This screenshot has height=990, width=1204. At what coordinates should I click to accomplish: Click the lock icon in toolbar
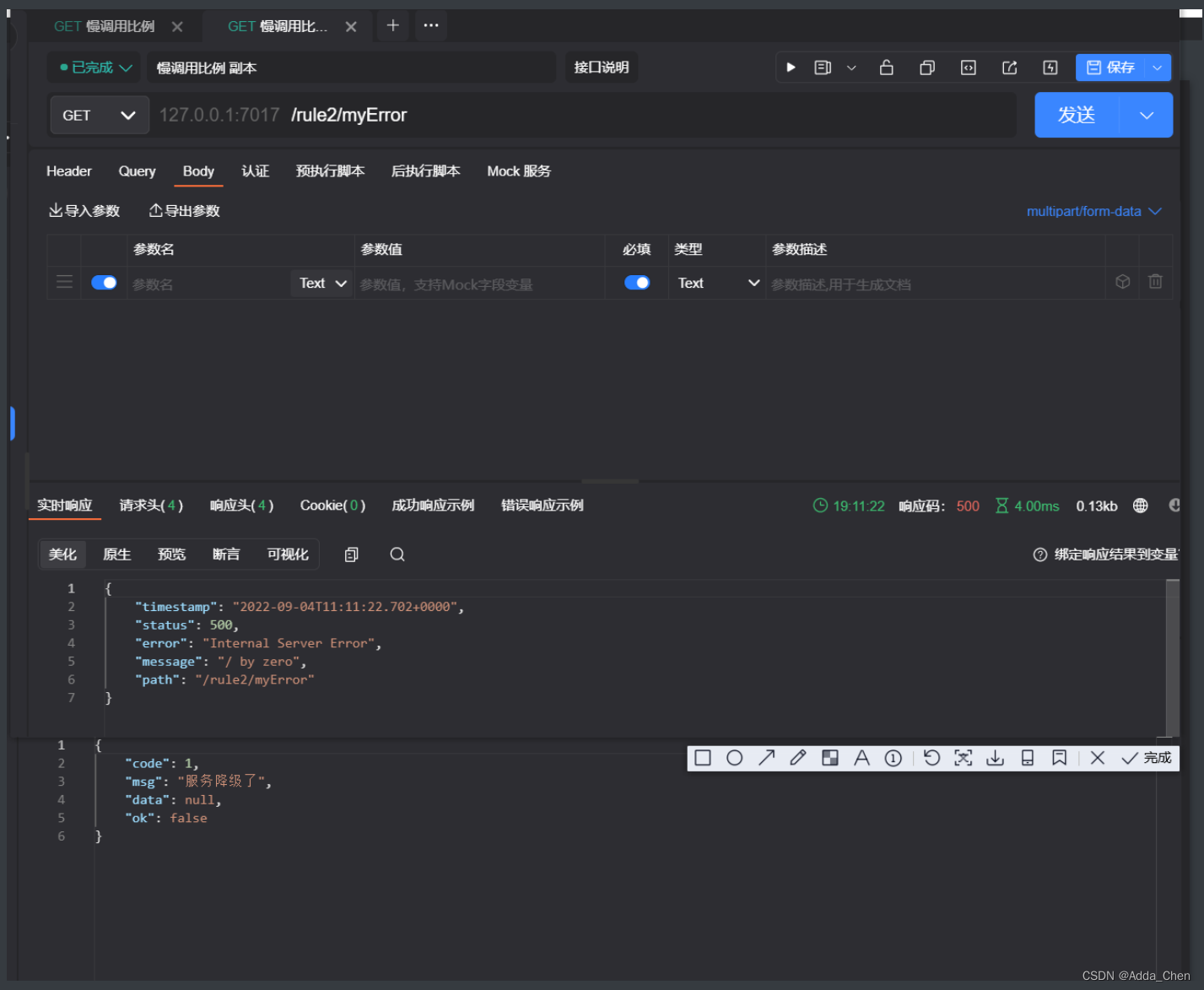coord(886,68)
